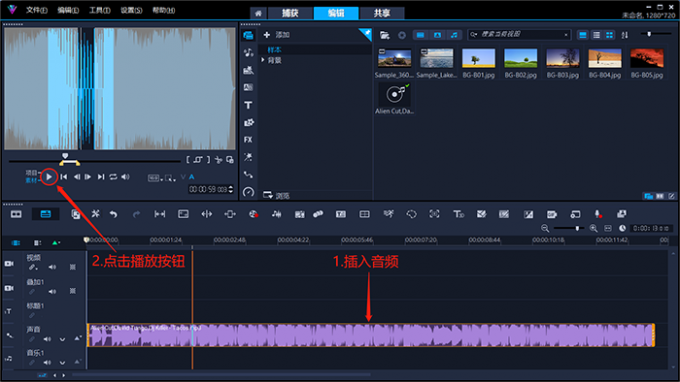Adjust the timeline zoom slider

click(577, 228)
